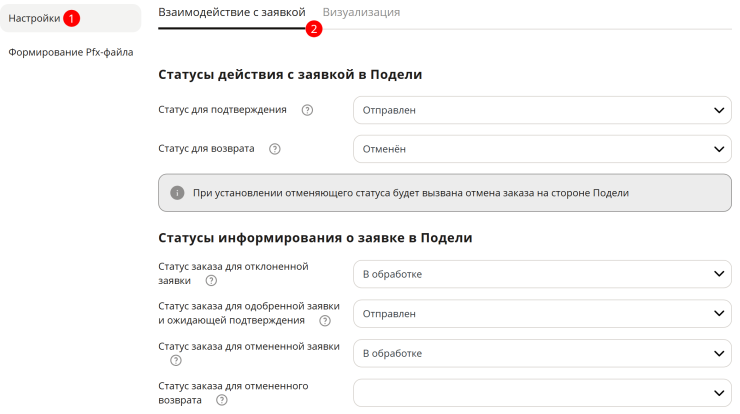Click label Статус заказа для отмененной заявки
This screenshot has width=740, height=414.
tap(249, 346)
